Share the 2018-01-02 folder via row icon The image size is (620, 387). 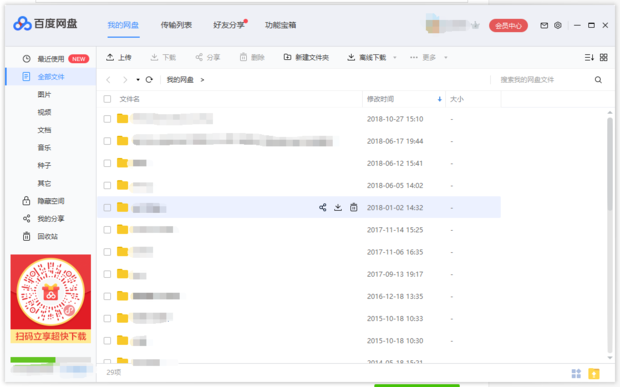point(323,208)
